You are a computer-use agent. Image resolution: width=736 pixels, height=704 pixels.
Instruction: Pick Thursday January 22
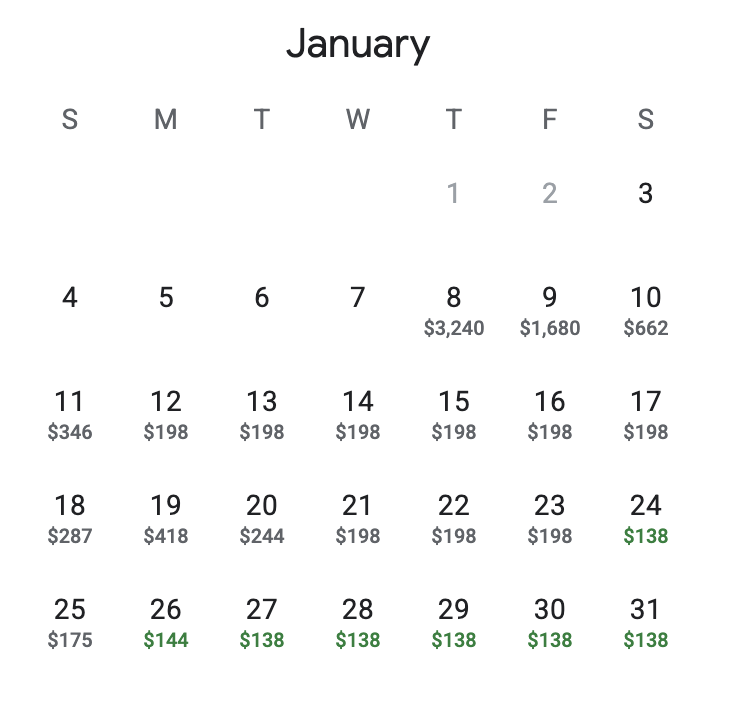click(454, 518)
